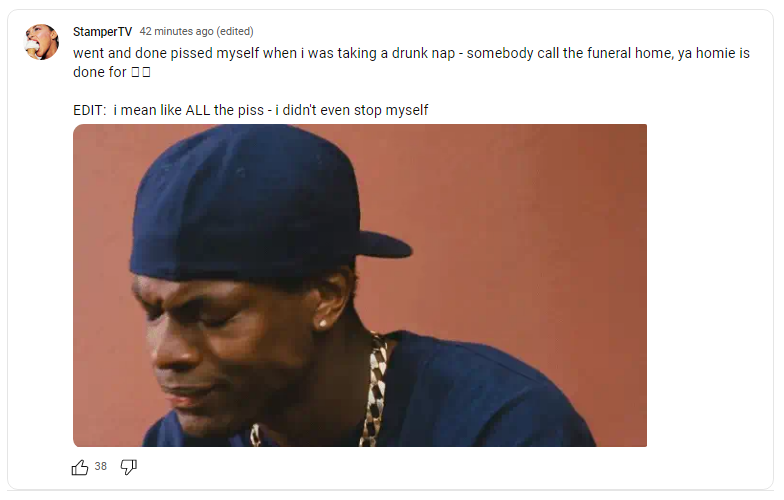Visit the StamperTV username link

102,32
